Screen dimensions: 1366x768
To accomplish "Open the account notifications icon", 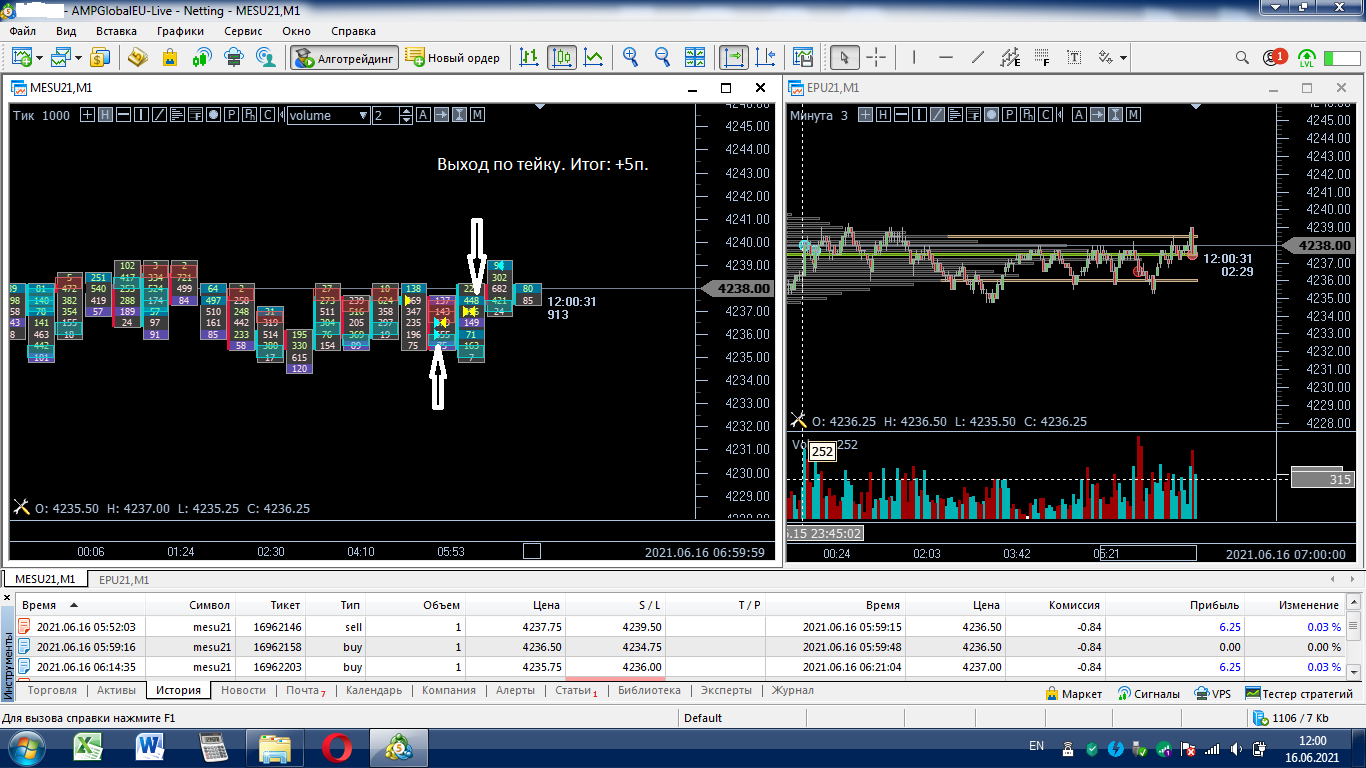I will coord(1274,57).
